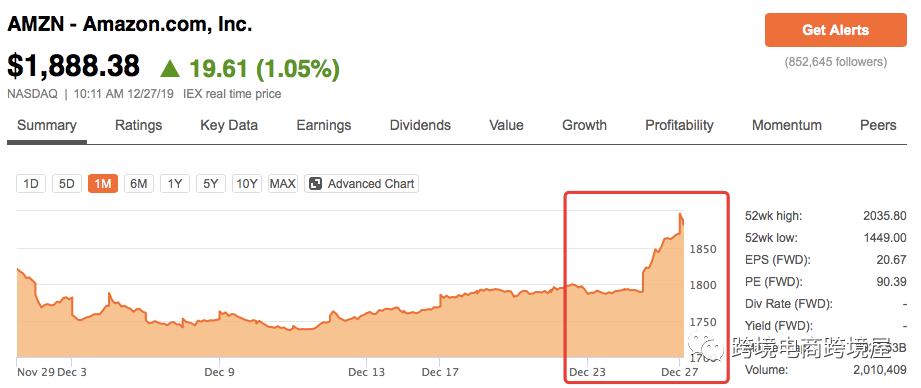Viewport: 921px width, 388px height.
Task: Click the Advanced Chart expand icon
Action: point(315,184)
